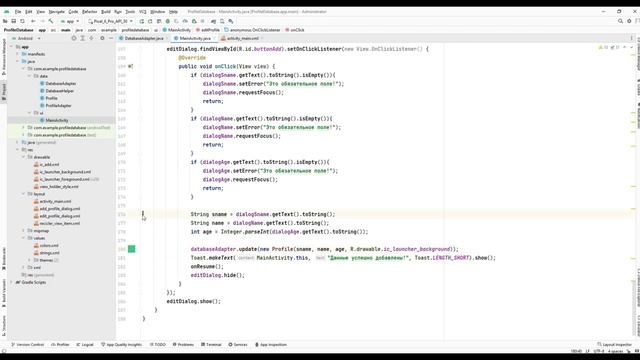The width and height of the screenshot is (640, 360).
Task: Collapse the 'data' package in project tree
Action: tap(29, 76)
